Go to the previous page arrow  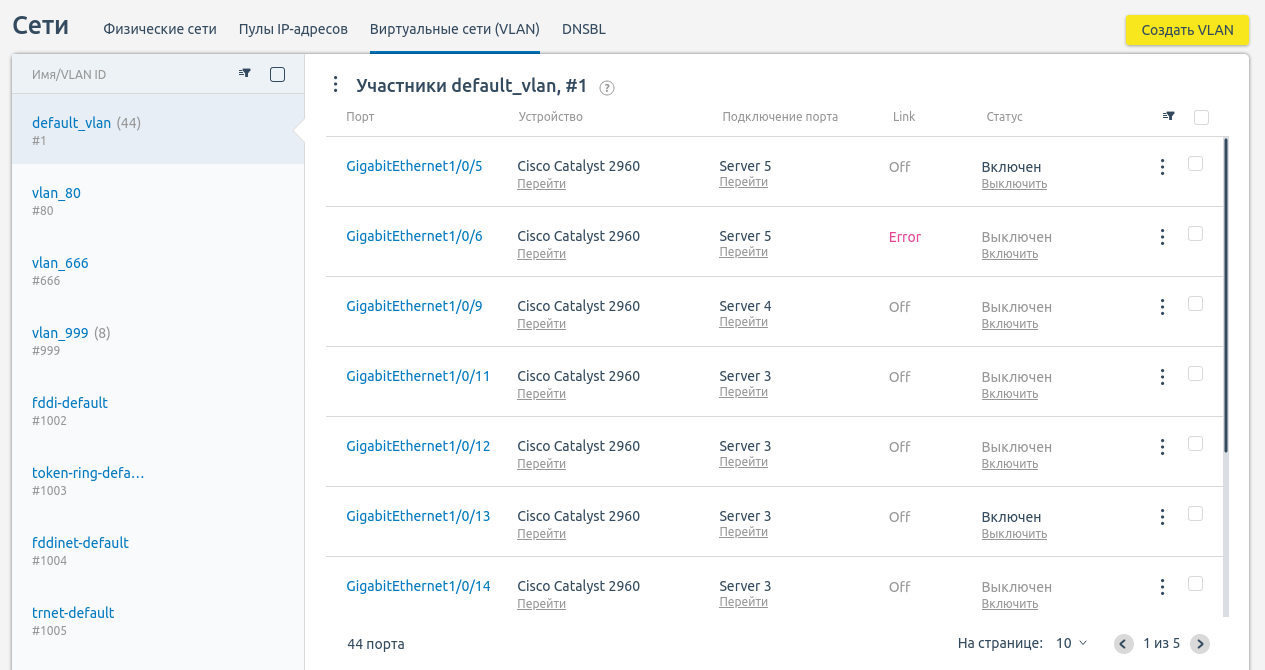[1124, 644]
